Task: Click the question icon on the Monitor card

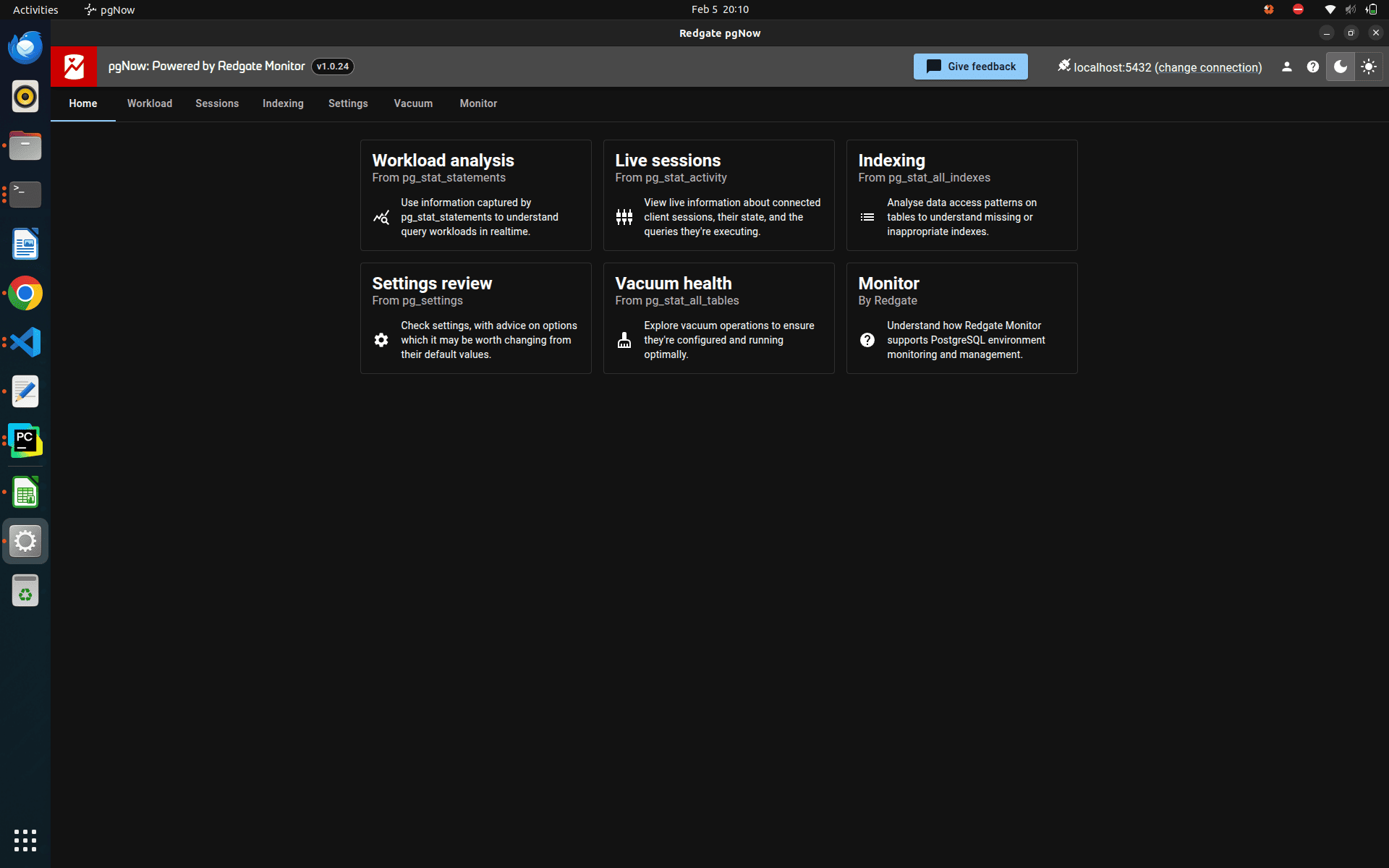Action: (867, 340)
